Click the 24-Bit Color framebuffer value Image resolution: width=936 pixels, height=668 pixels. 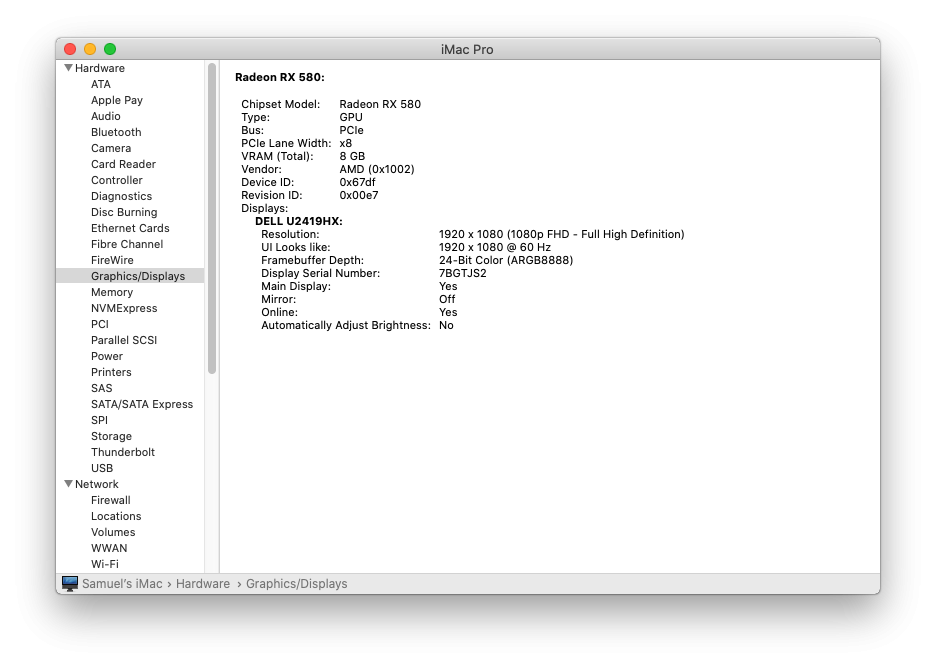(506, 260)
